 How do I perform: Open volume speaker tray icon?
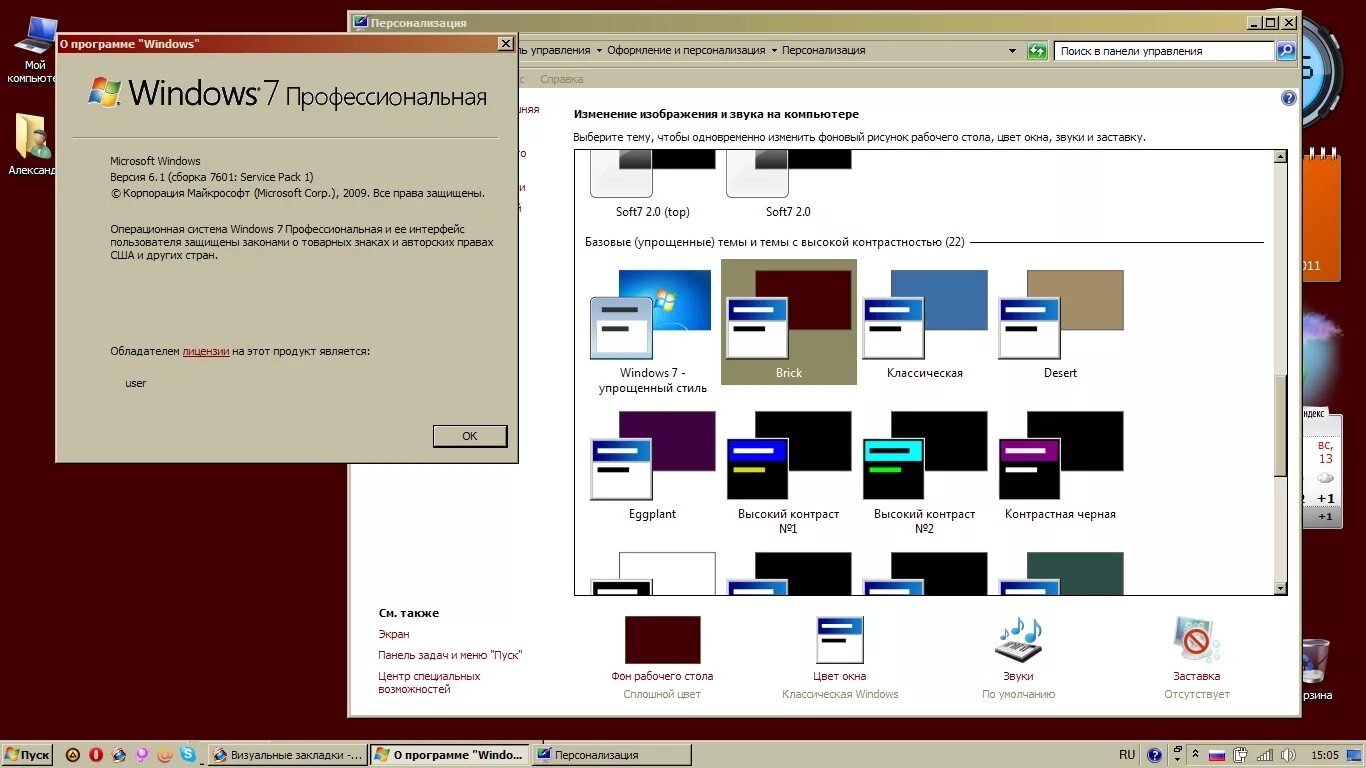(1288, 755)
